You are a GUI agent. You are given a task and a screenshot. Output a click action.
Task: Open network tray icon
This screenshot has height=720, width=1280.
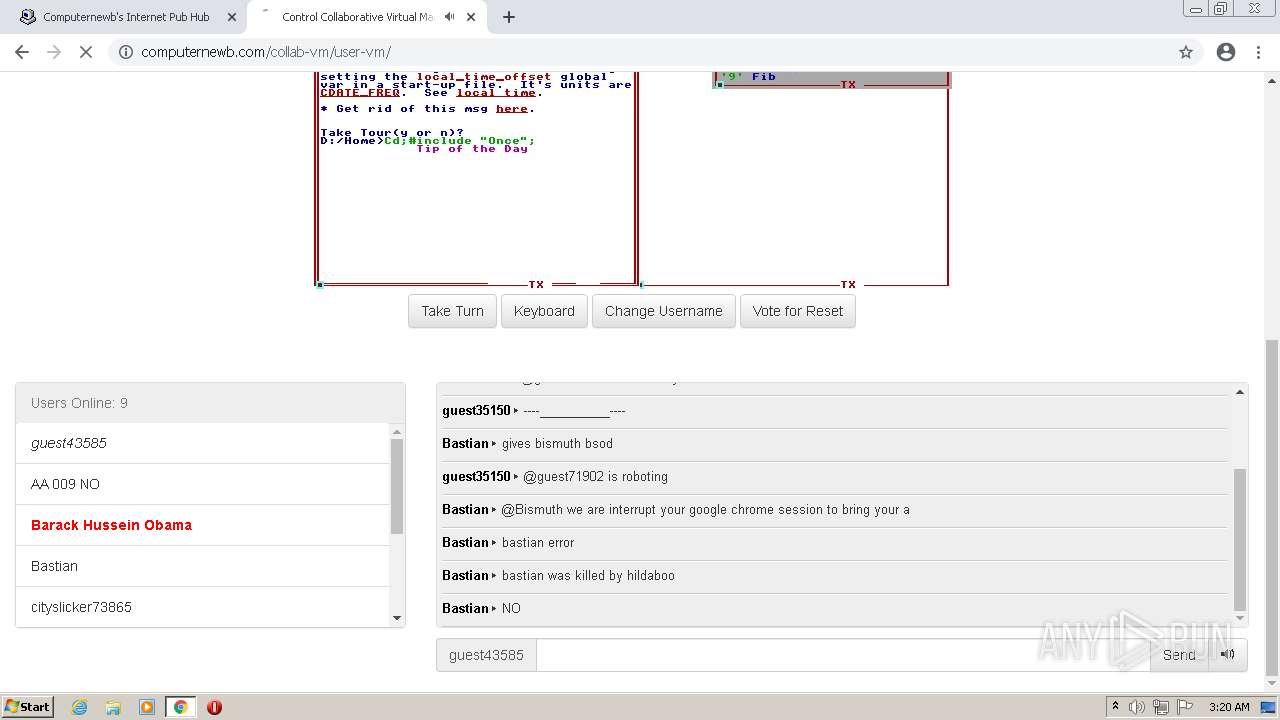pyautogui.click(x=1160, y=707)
